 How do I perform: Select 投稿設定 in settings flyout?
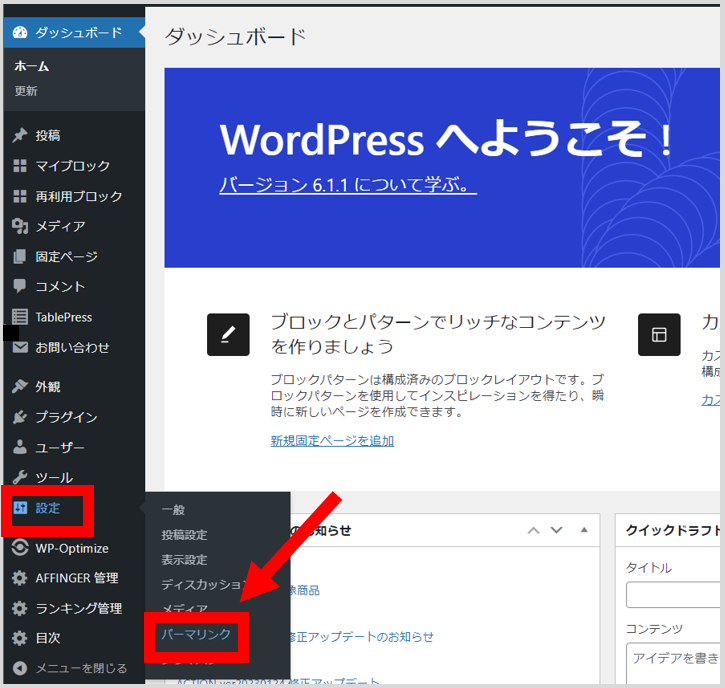[x=184, y=535]
